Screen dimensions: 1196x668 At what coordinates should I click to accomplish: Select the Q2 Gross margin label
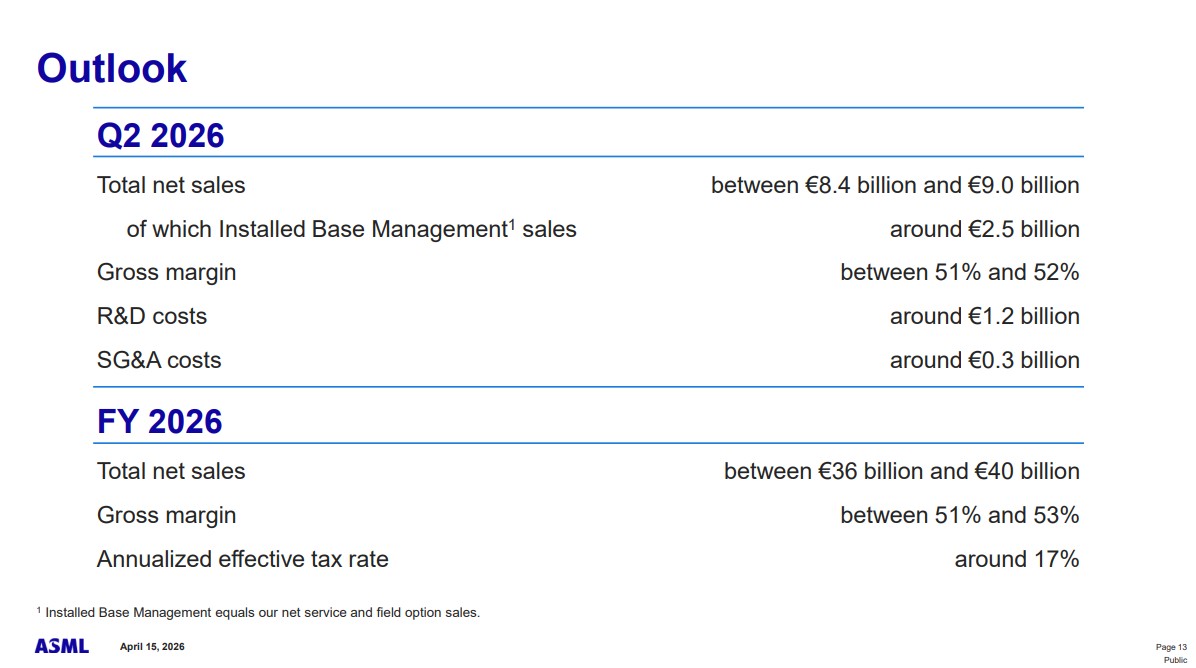(x=166, y=272)
